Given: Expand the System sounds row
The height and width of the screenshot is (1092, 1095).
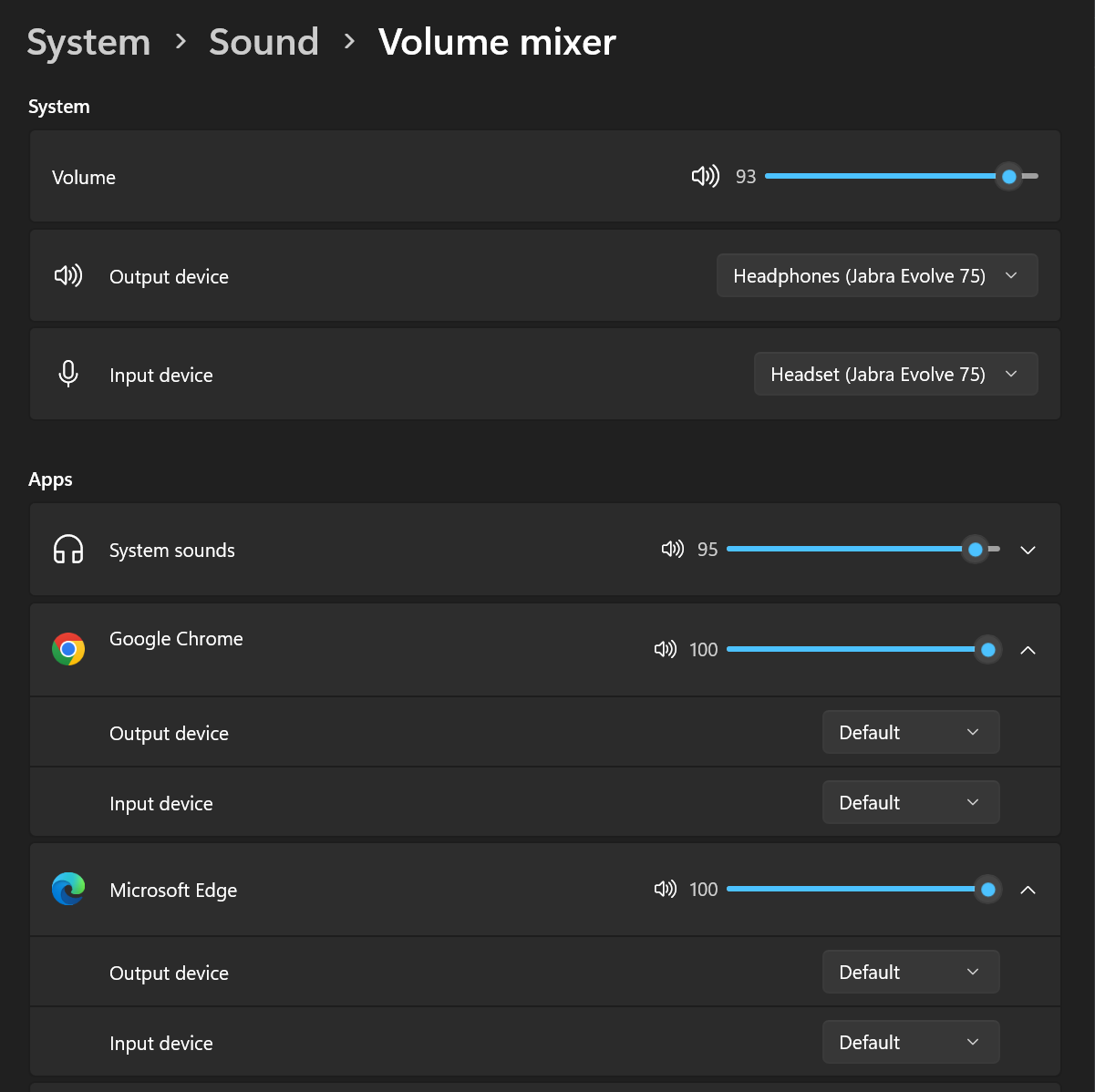Looking at the screenshot, I should 1028,550.
